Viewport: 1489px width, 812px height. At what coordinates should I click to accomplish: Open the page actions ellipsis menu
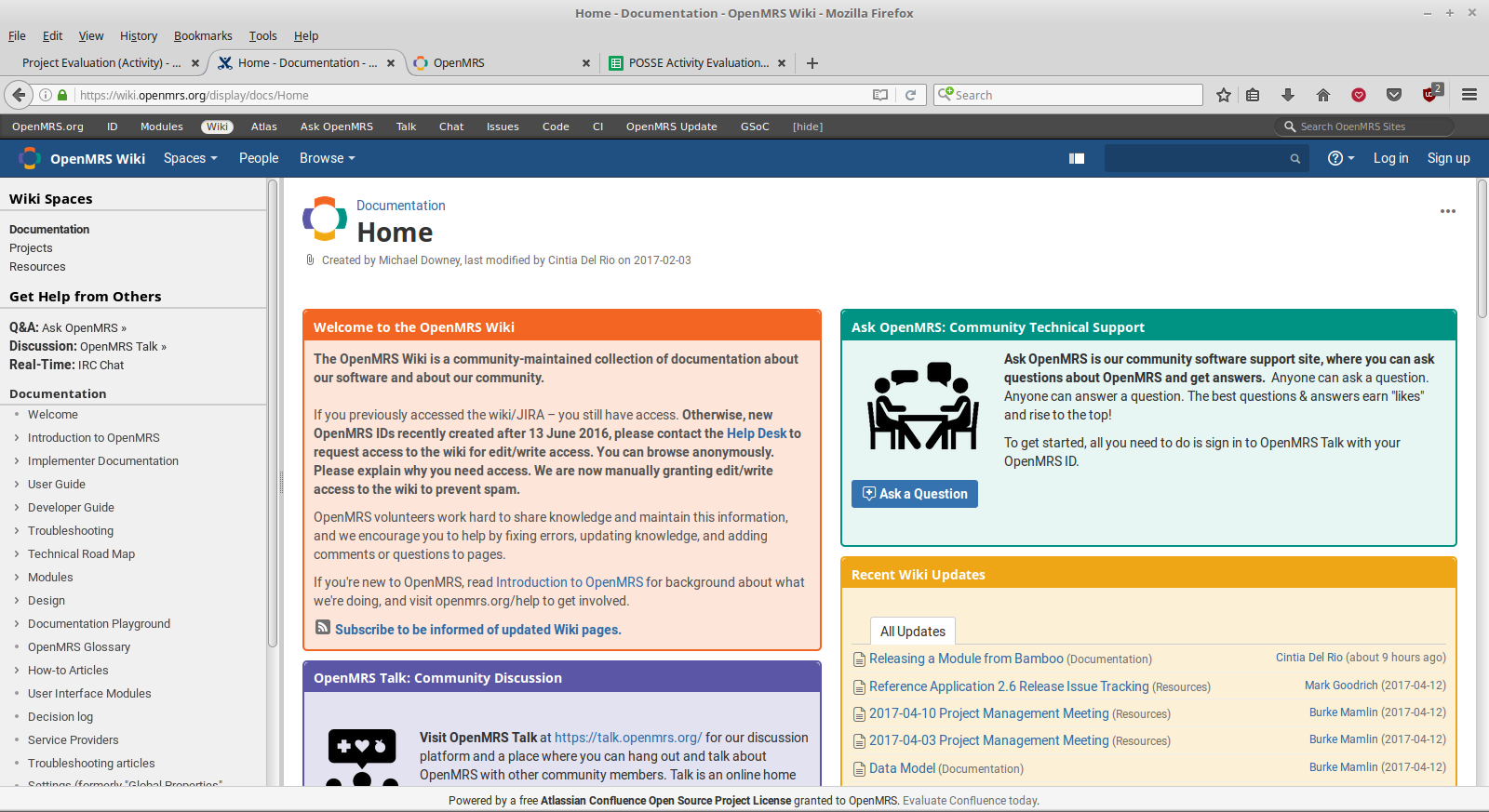[1448, 211]
